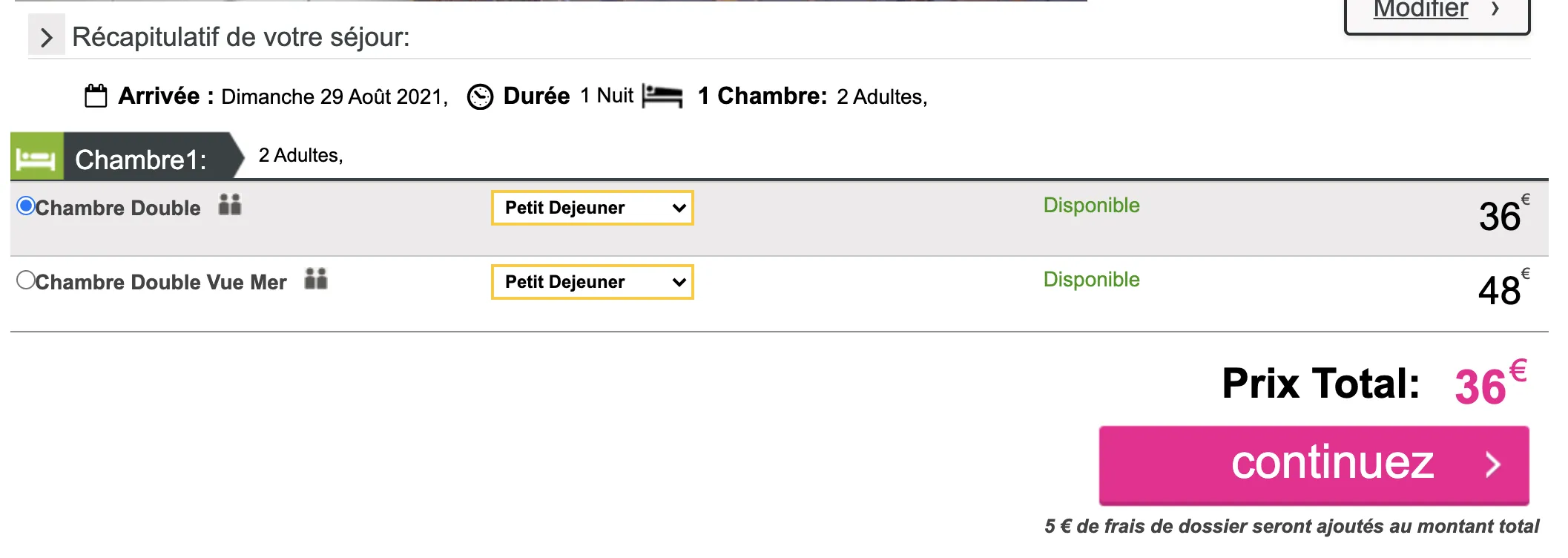Click the arrow next to Modifier
This screenshot has height=558, width=1568.
point(1495,9)
